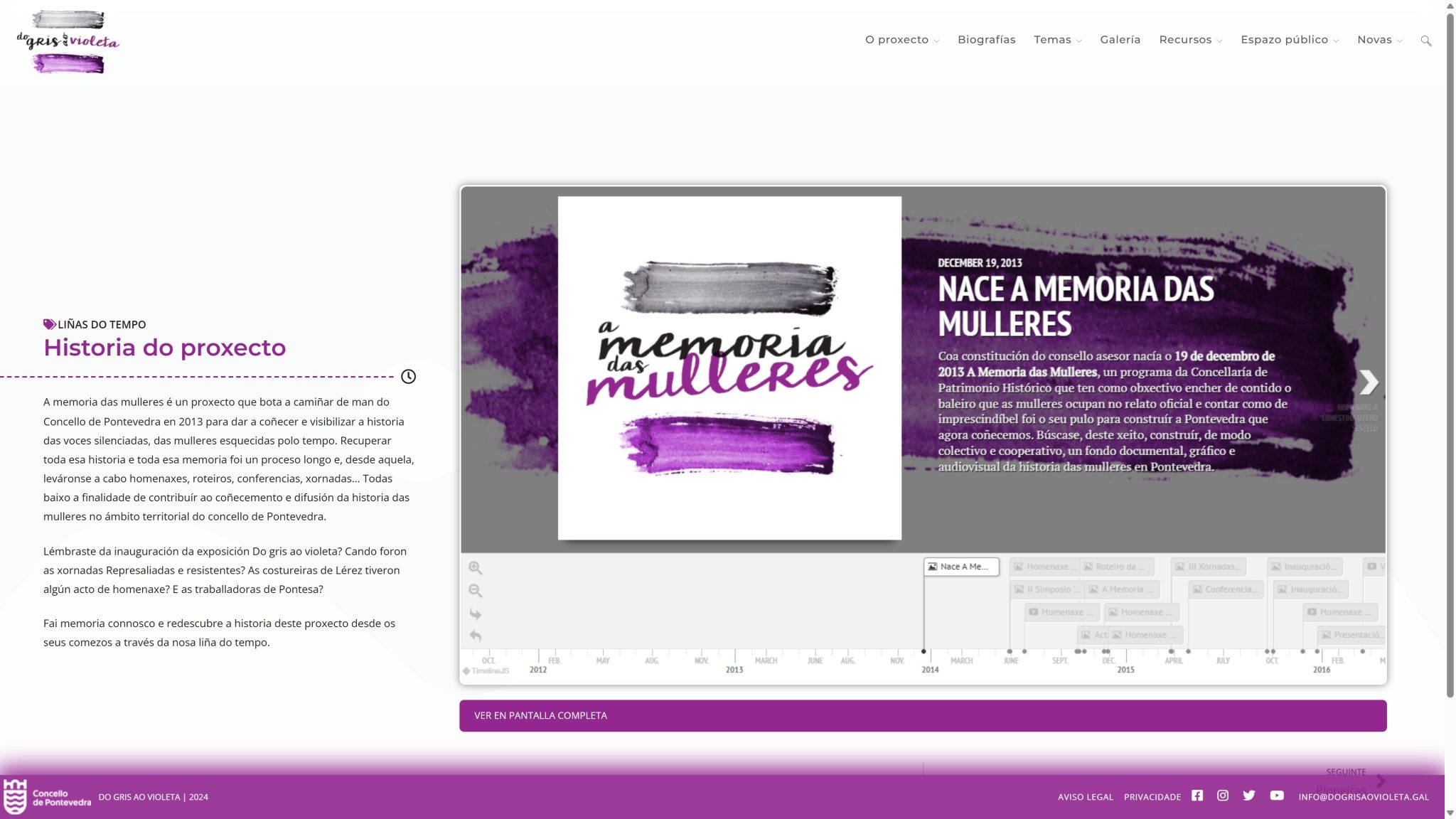Click the A memoria das mulleres slide image
1456x819 pixels.
click(x=729, y=368)
